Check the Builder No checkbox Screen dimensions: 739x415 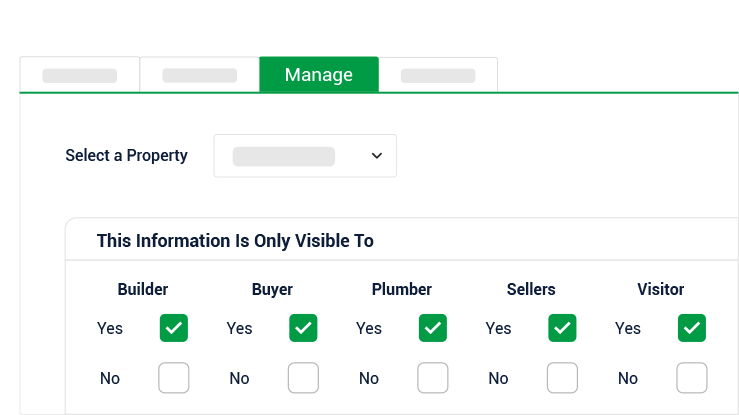coord(174,378)
